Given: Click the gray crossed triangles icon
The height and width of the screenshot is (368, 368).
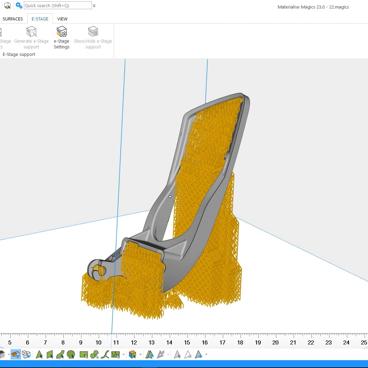Looking at the screenshot, I should click(161, 354).
